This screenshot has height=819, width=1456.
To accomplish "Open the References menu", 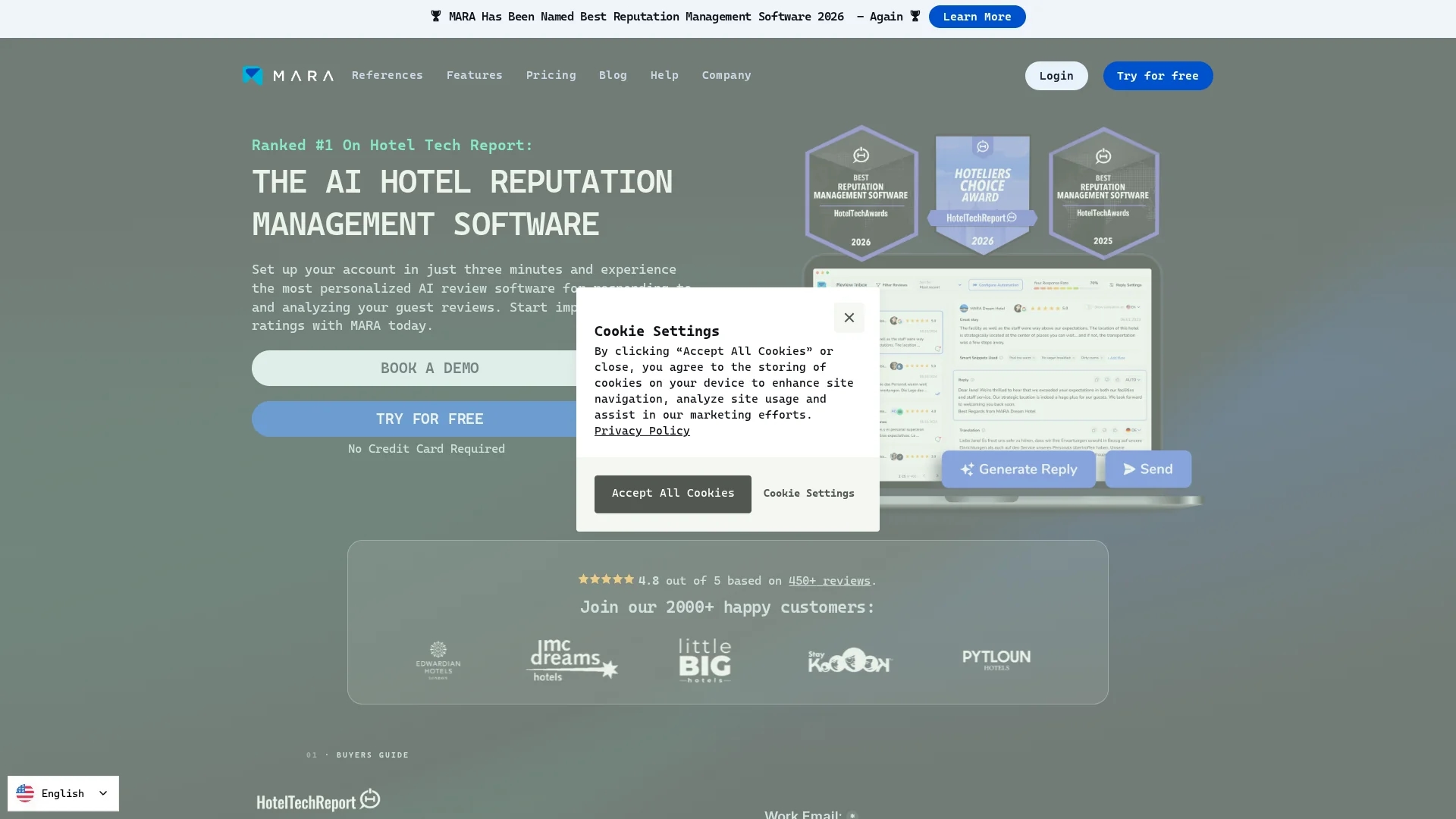I will click(x=387, y=75).
